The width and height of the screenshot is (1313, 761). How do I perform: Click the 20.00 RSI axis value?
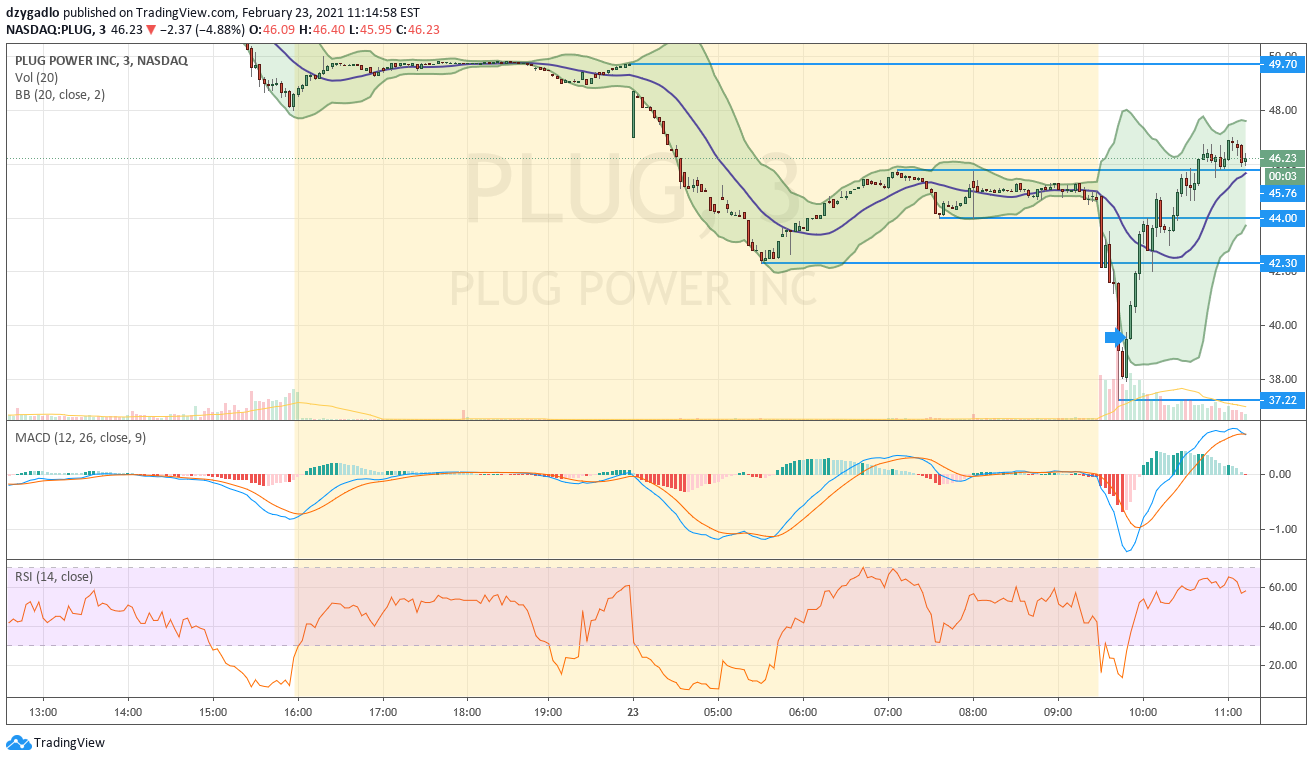[1282, 666]
